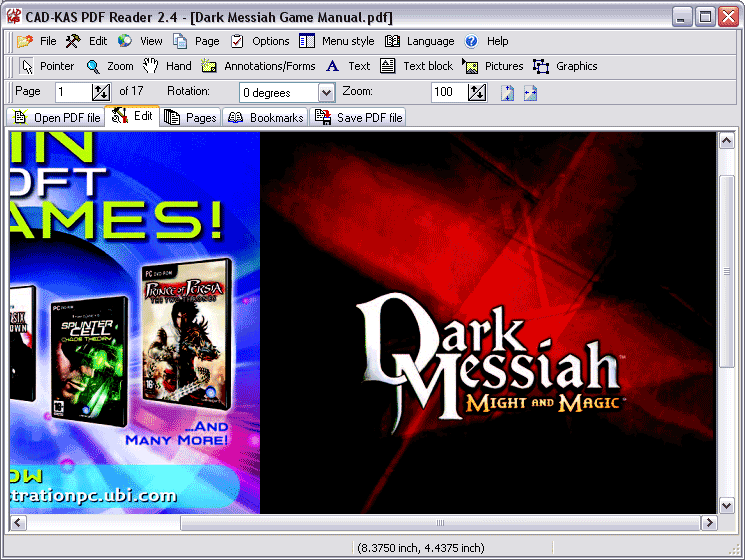Expand the Rotation dropdown arrow

(x=326, y=93)
